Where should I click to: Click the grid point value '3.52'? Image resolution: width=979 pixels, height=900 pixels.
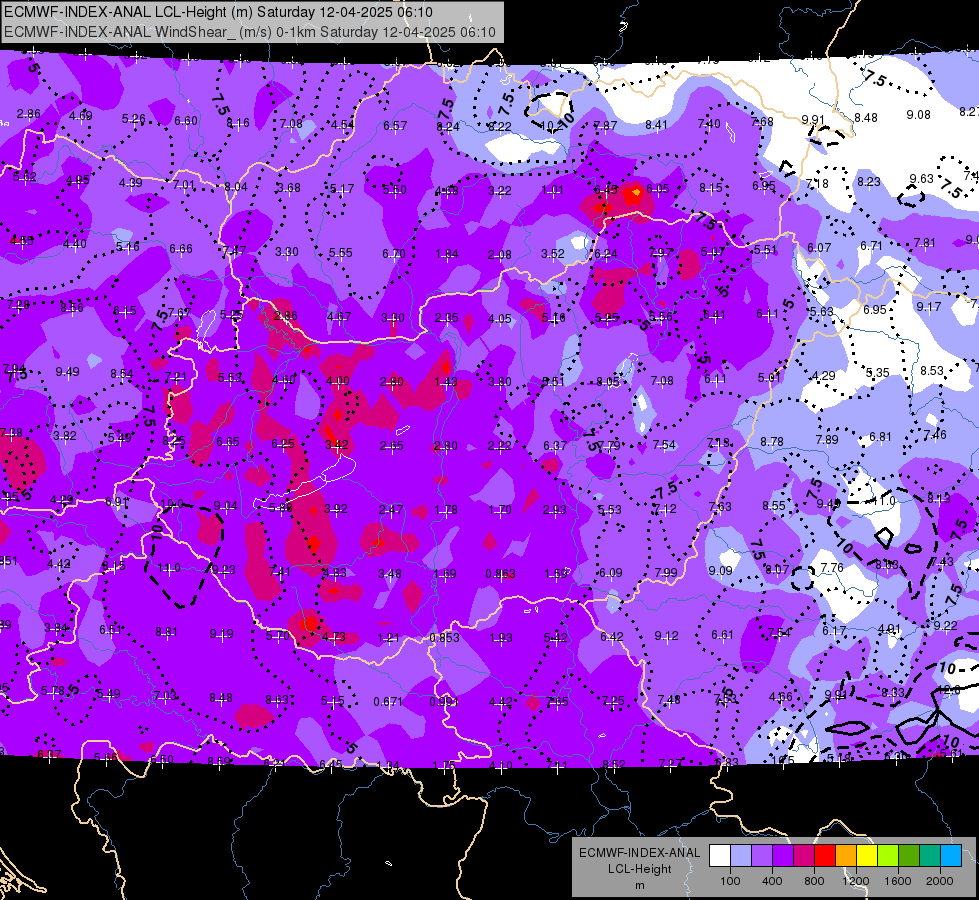point(553,253)
